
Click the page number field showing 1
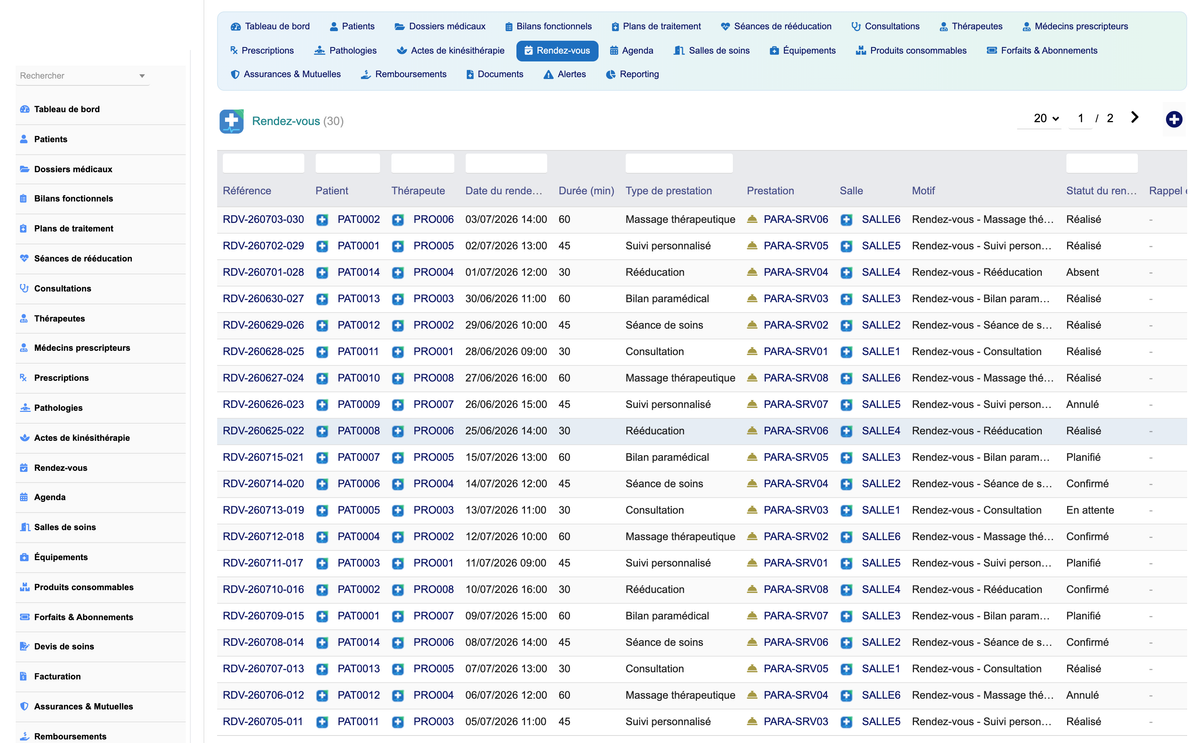point(1080,118)
